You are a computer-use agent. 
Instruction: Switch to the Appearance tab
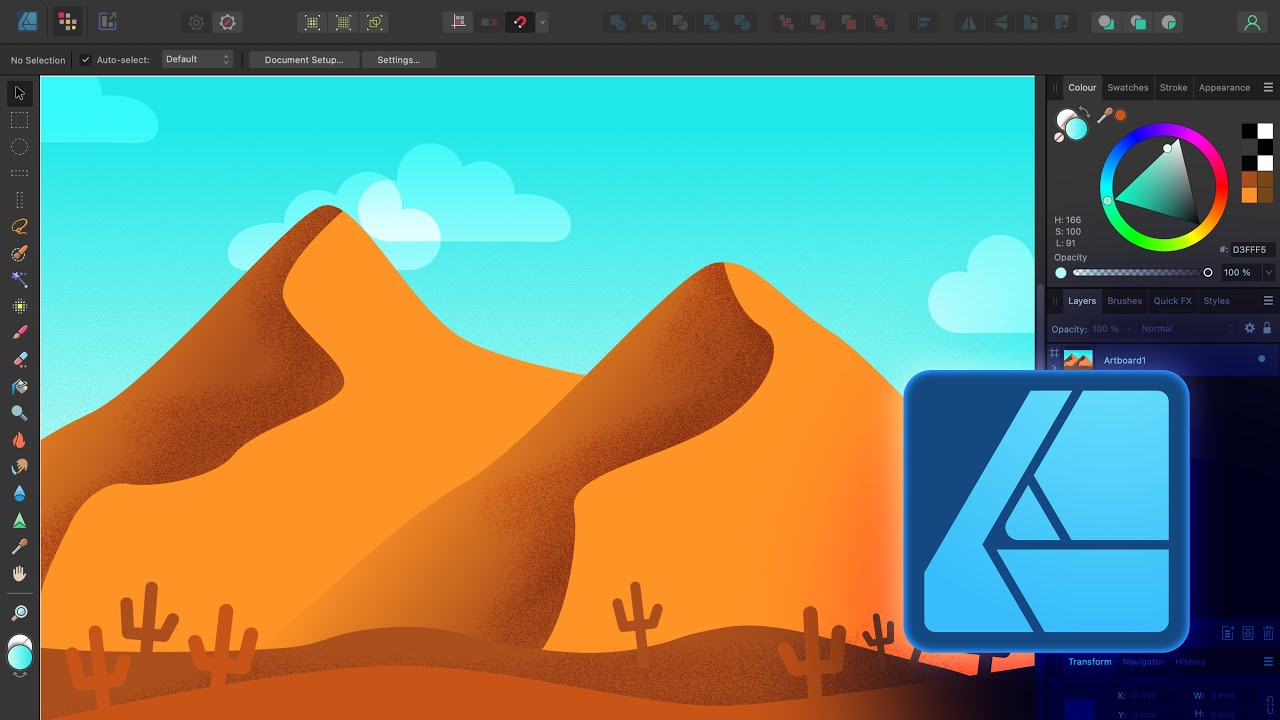point(1224,88)
